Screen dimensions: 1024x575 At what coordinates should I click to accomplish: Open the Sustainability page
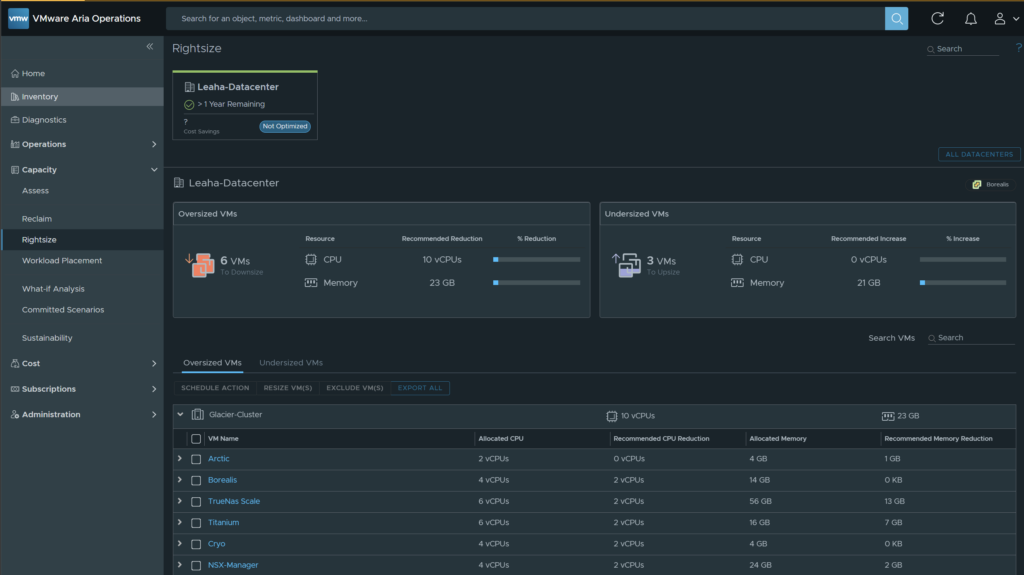coord(47,338)
